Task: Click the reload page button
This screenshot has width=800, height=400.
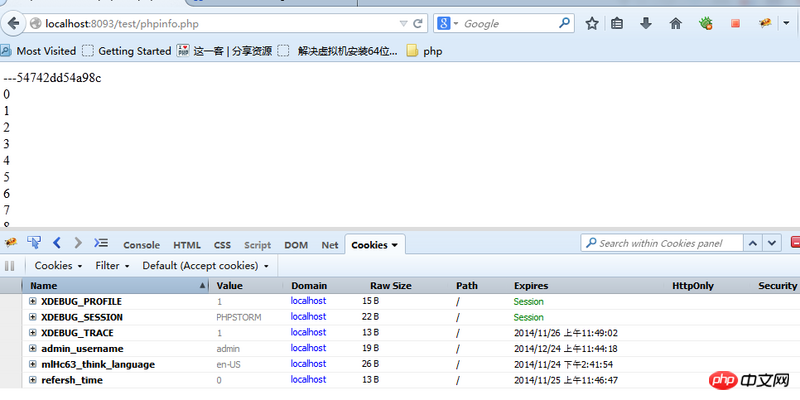Action: [x=418, y=23]
